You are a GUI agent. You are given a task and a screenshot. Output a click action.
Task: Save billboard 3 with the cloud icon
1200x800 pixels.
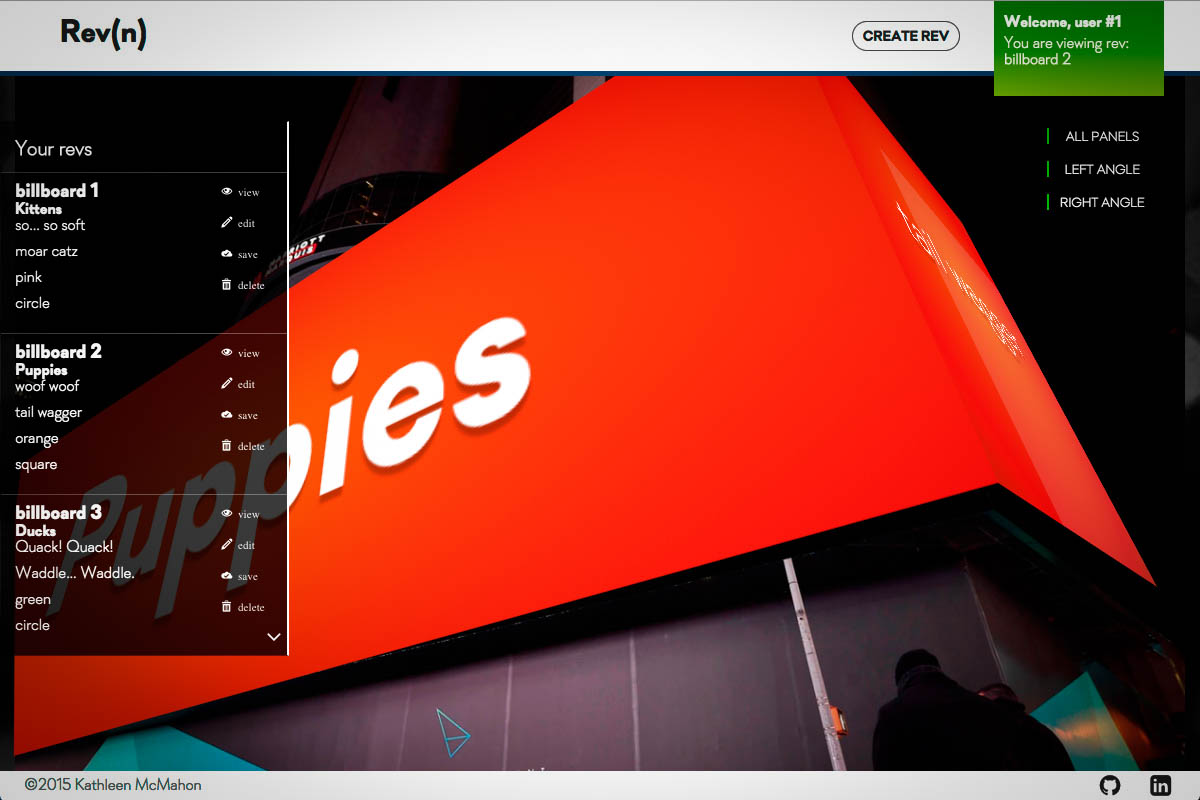point(227,576)
